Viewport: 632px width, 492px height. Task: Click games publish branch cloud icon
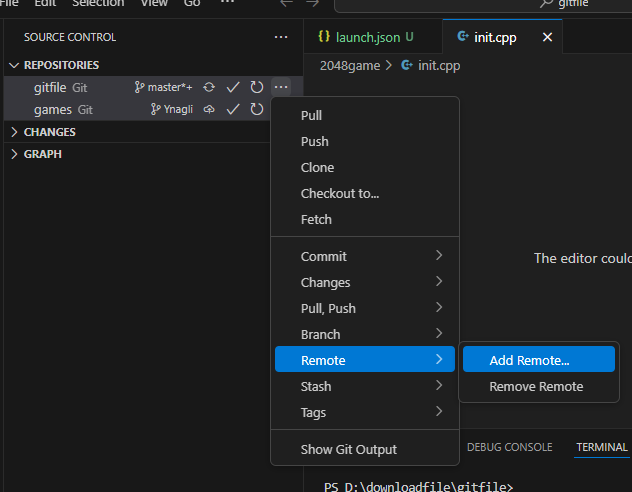click(x=209, y=109)
